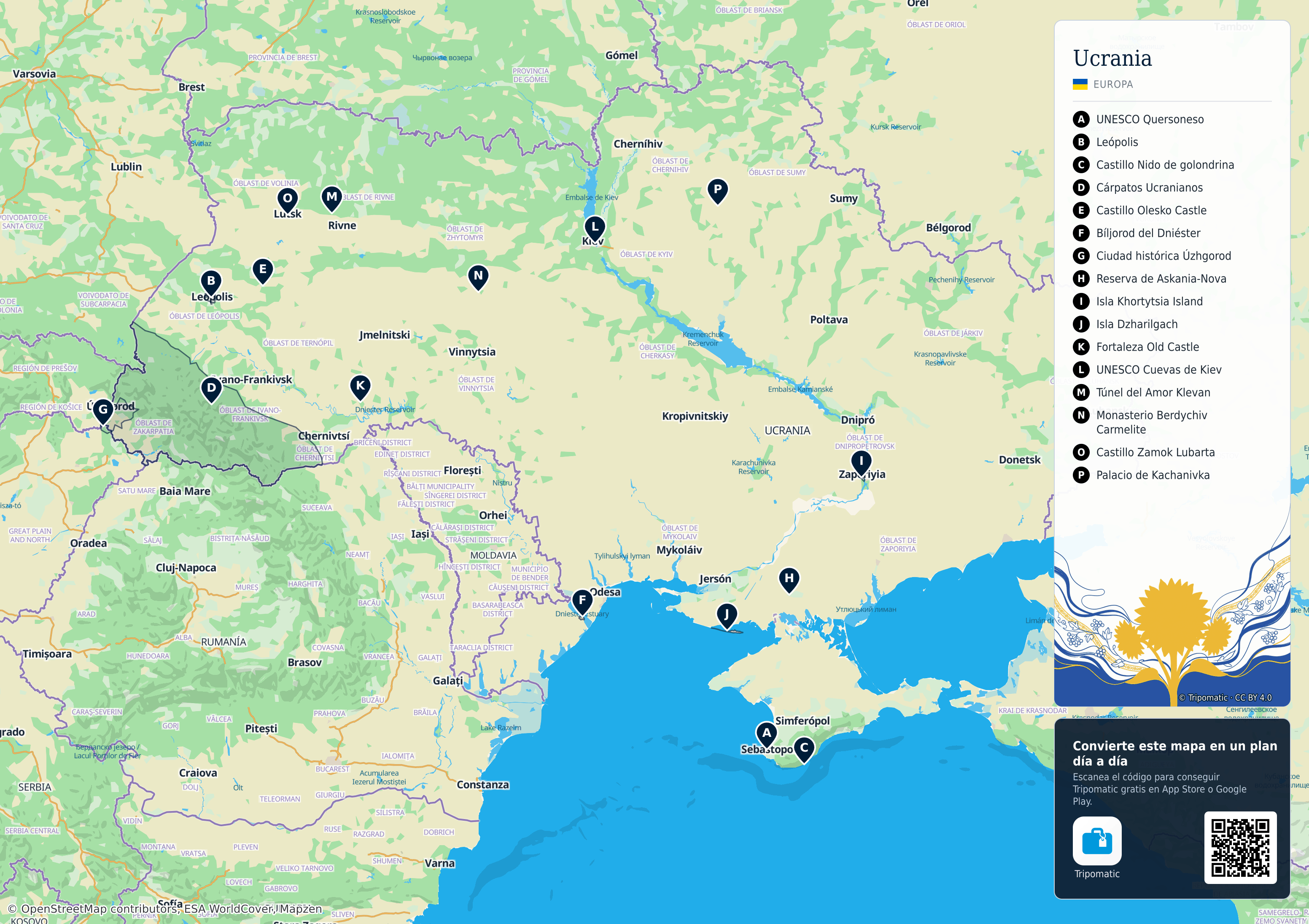Image resolution: width=1309 pixels, height=924 pixels.
Task: Click the OpenStreetMap contributors attribution
Action: pyautogui.click(x=165, y=908)
